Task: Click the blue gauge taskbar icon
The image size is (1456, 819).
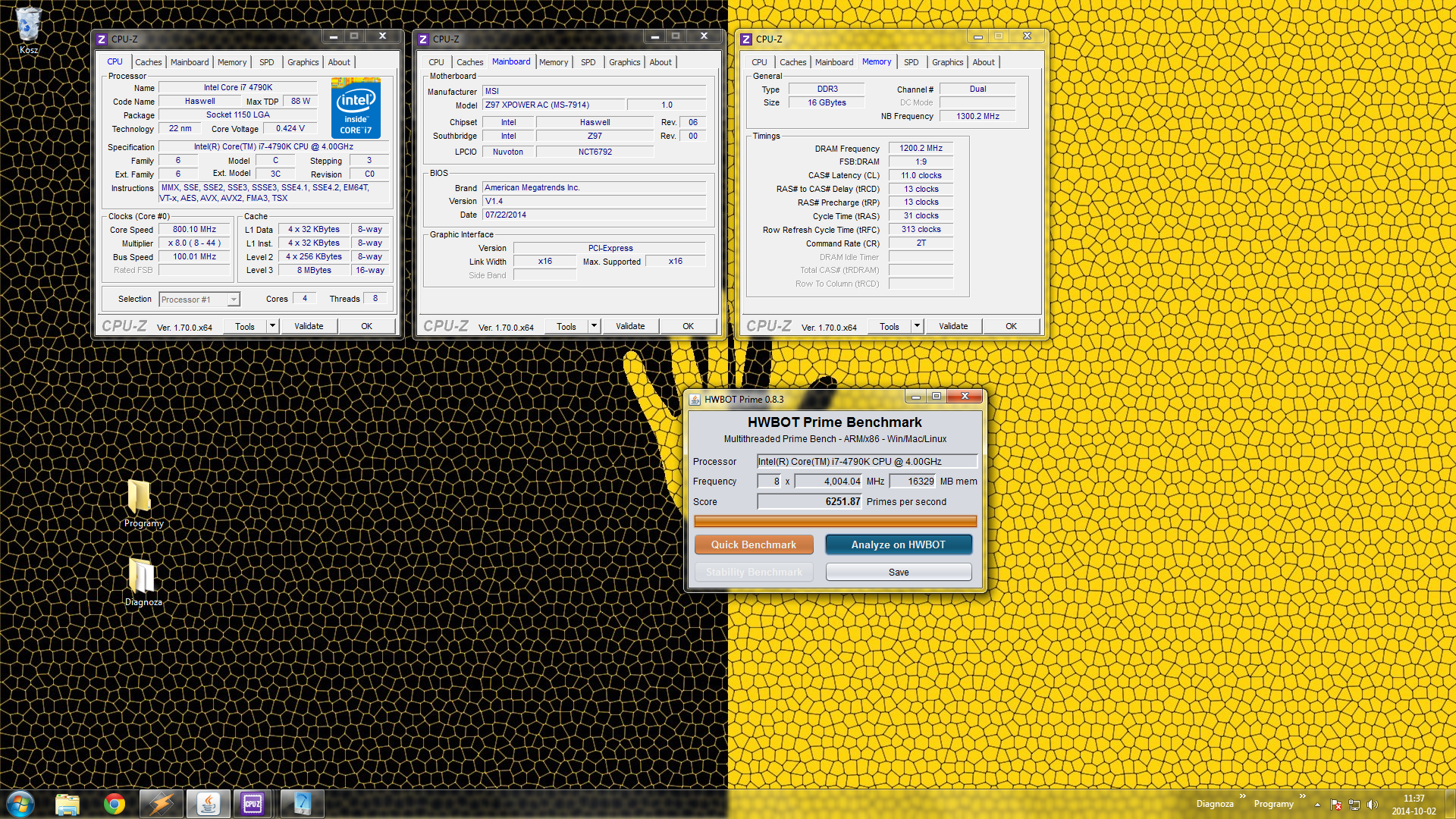Action: pos(302,804)
